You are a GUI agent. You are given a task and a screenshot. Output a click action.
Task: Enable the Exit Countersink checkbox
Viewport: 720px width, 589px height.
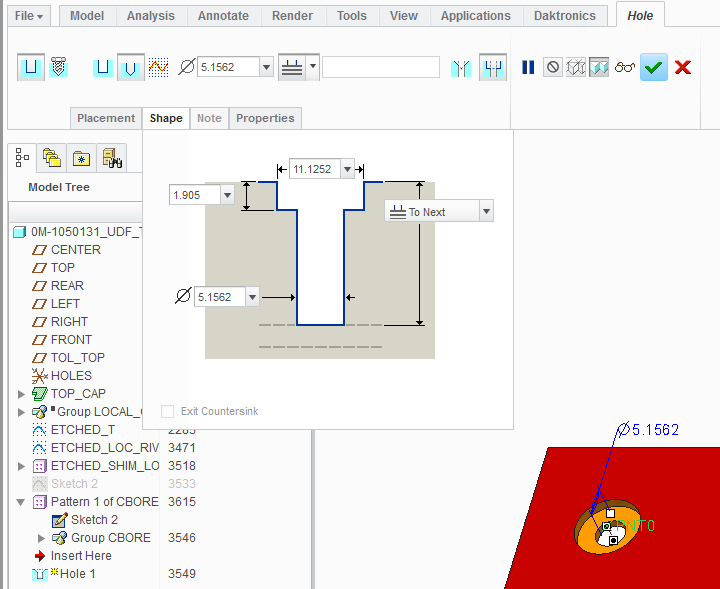pos(168,411)
